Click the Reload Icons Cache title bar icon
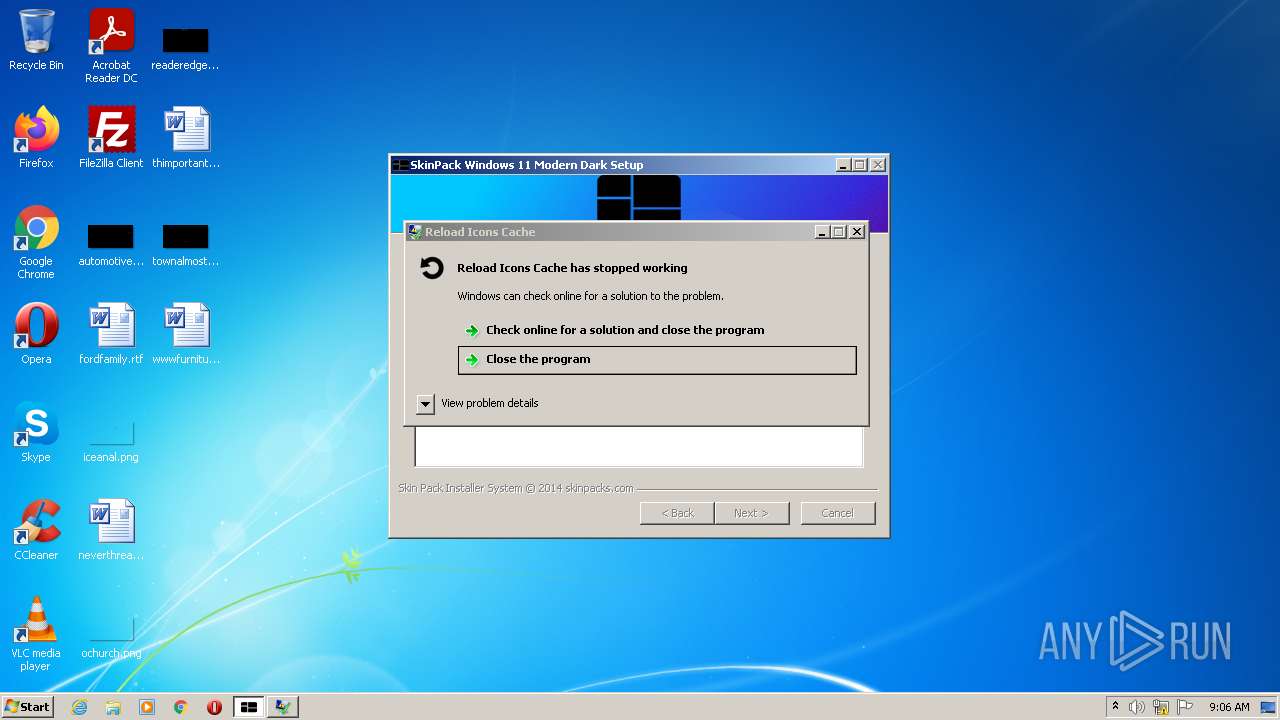Viewport: 1280px width, 720px height. (x=415, y=232)
